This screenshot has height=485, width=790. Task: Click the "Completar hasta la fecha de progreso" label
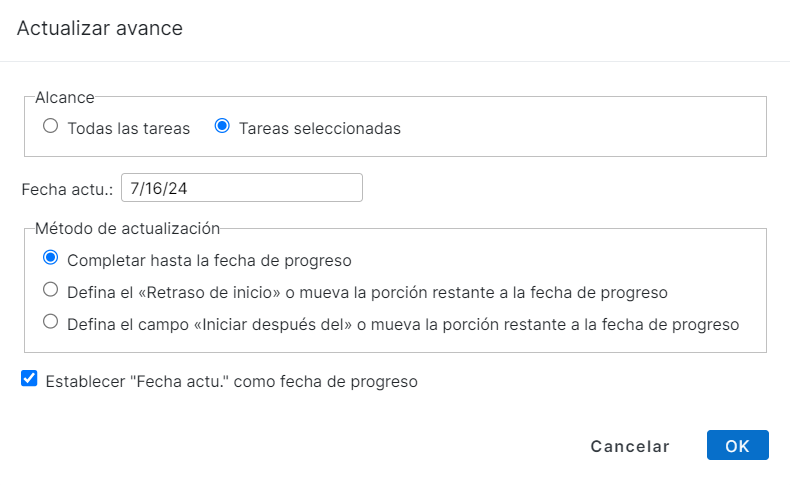(x=209, y=261)
